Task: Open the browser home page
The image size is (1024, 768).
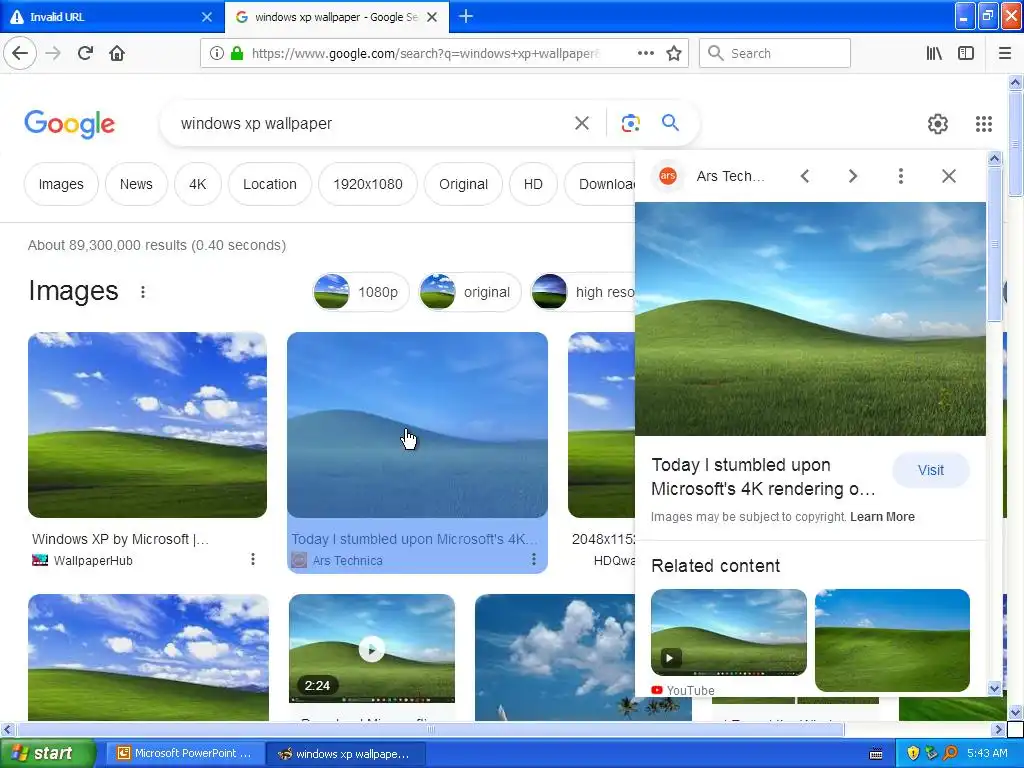Action: point(117,53)
